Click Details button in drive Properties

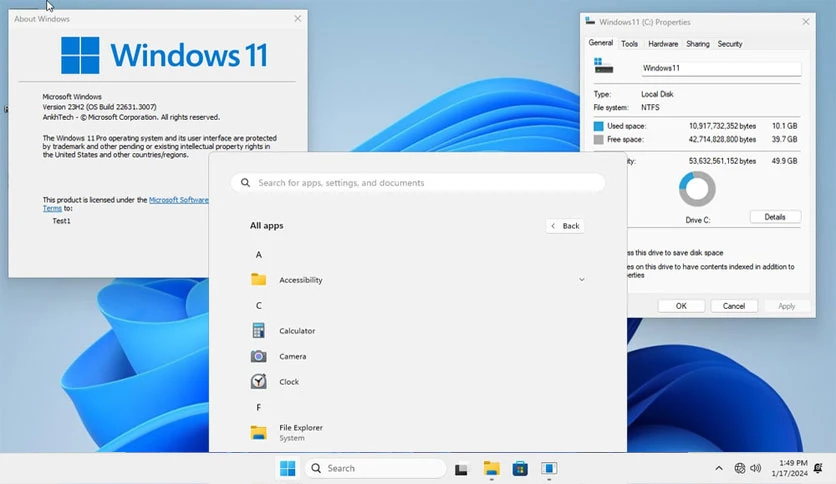click(775, 217)
